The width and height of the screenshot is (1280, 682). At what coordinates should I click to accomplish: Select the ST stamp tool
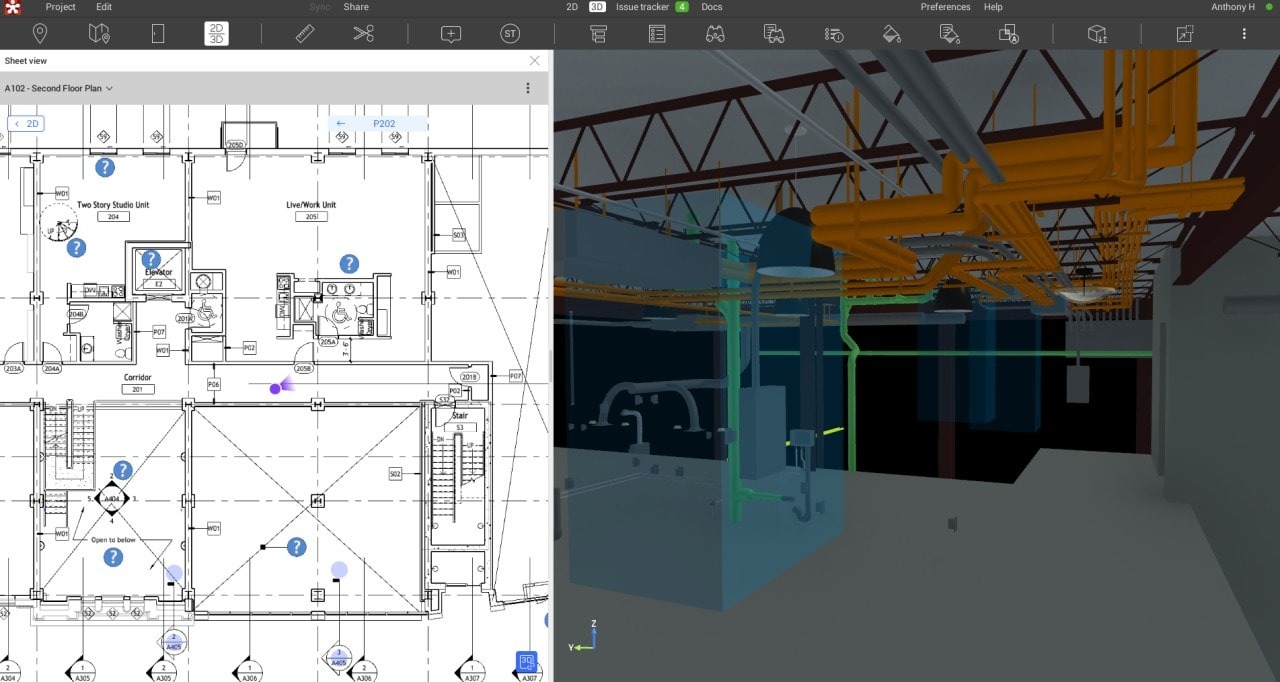pyautogui.click(x=510, y=33)
